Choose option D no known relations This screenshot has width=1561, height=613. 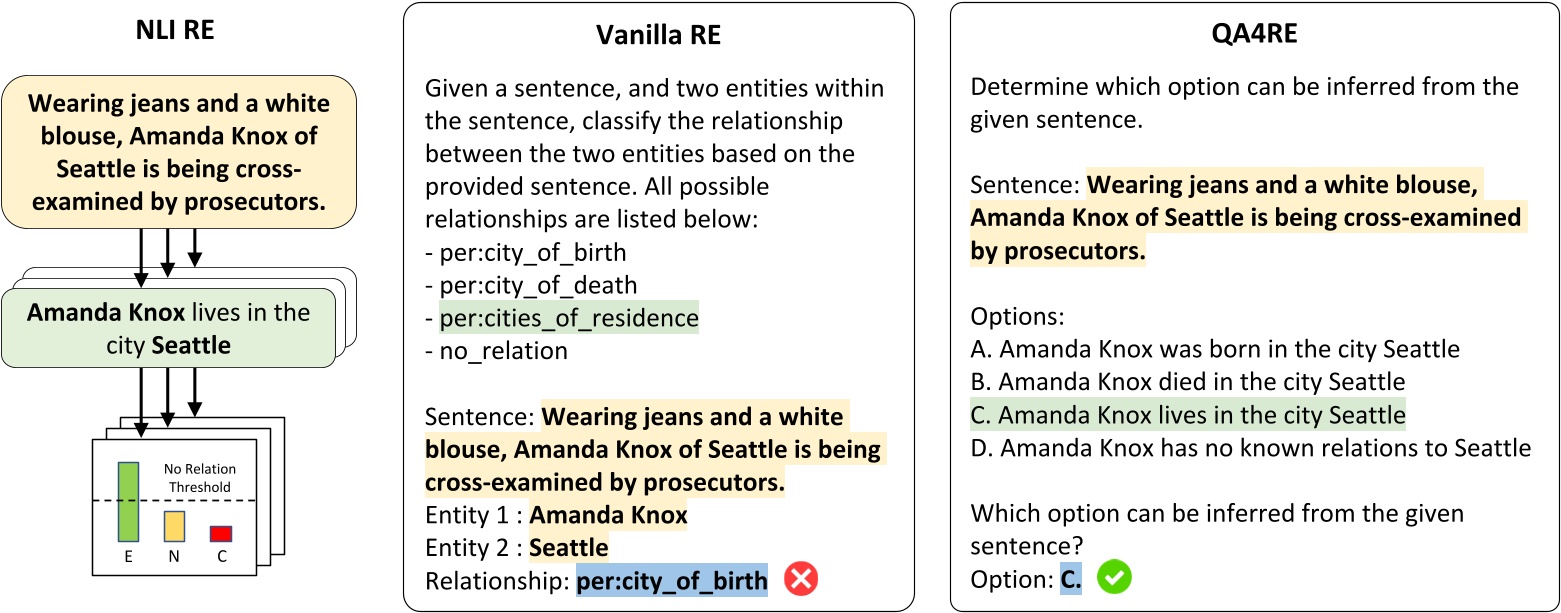(x=1250, y=447)
